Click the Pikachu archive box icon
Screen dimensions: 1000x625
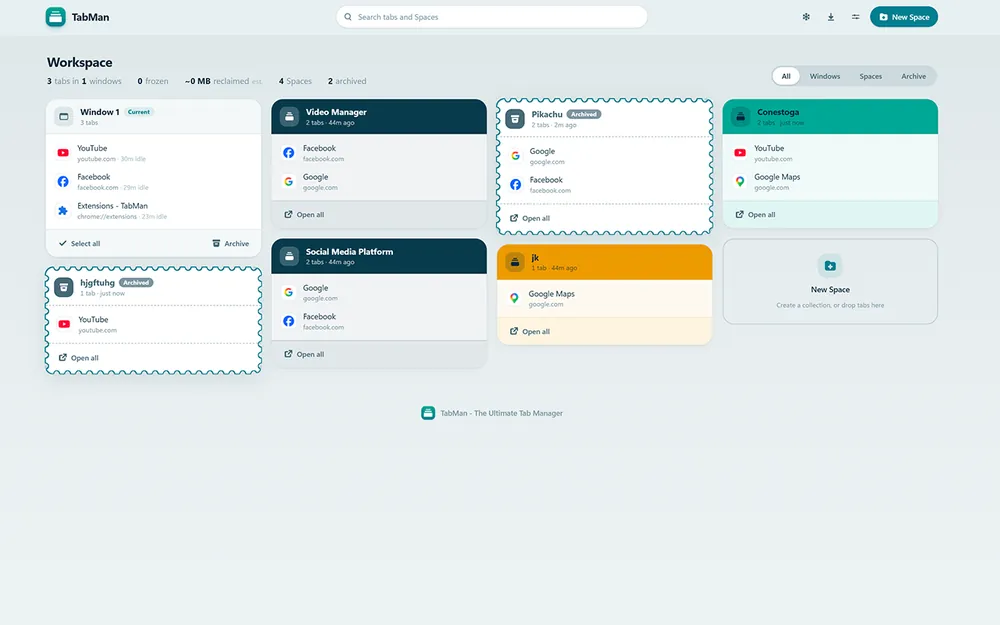515,119
